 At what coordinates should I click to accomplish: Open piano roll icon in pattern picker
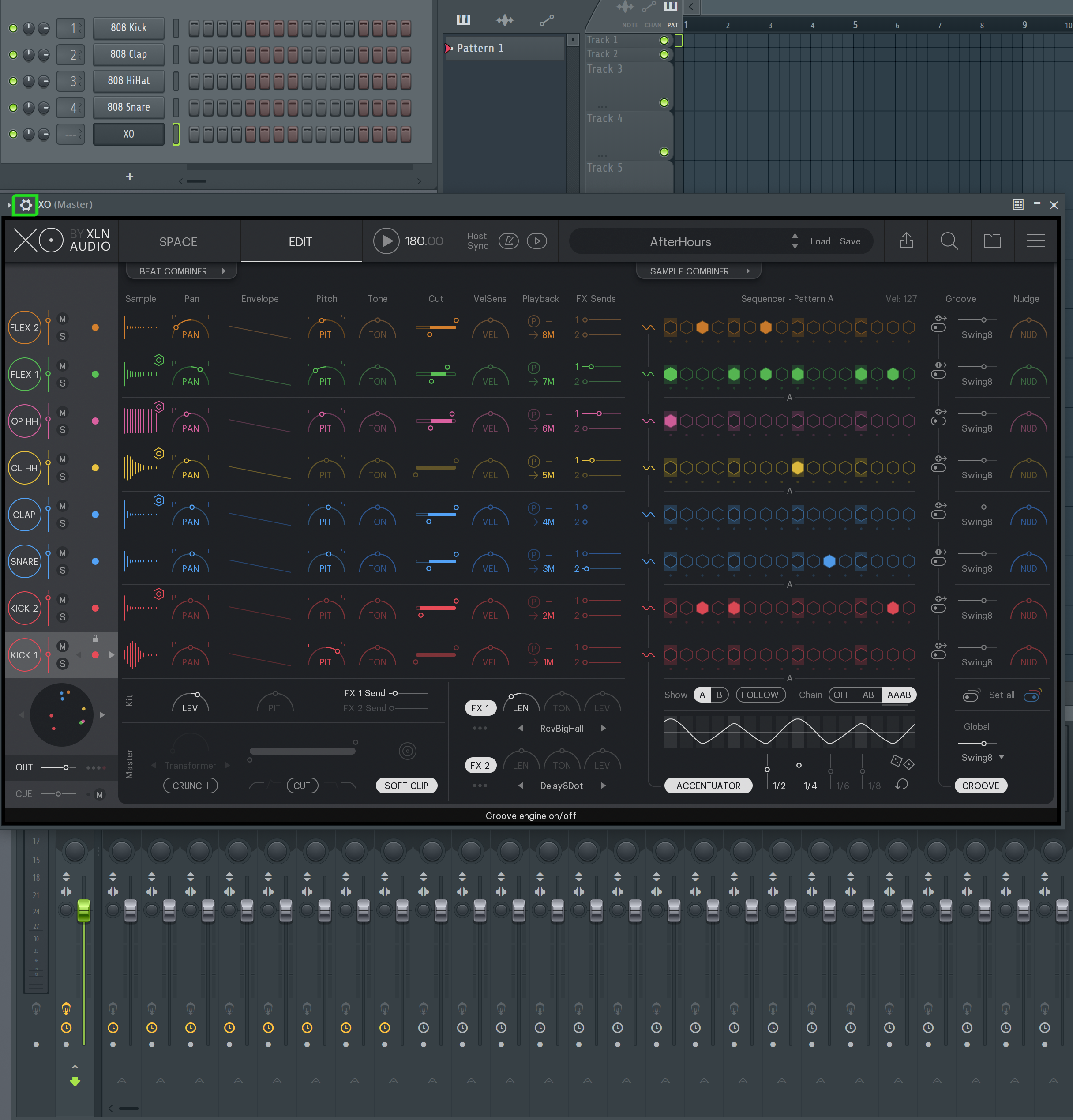click(463, 21)
